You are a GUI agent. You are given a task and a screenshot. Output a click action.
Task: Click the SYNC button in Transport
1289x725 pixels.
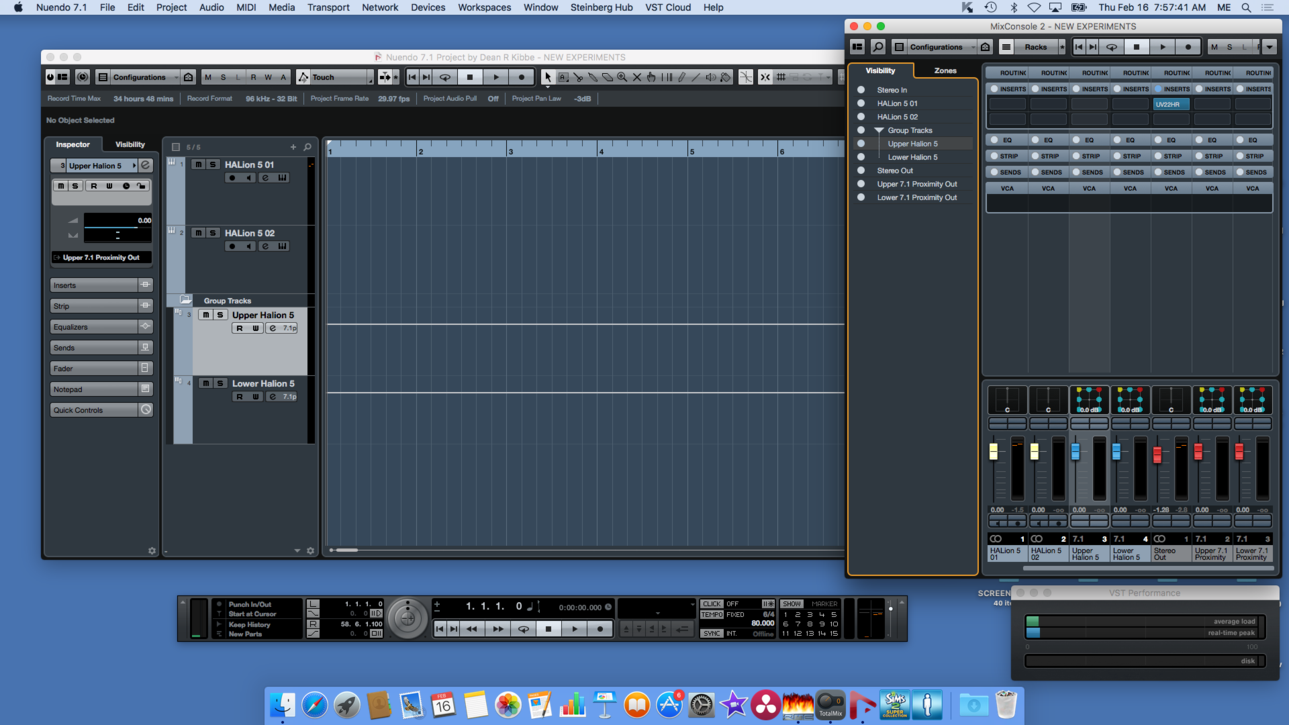click(x=711, y=634)
